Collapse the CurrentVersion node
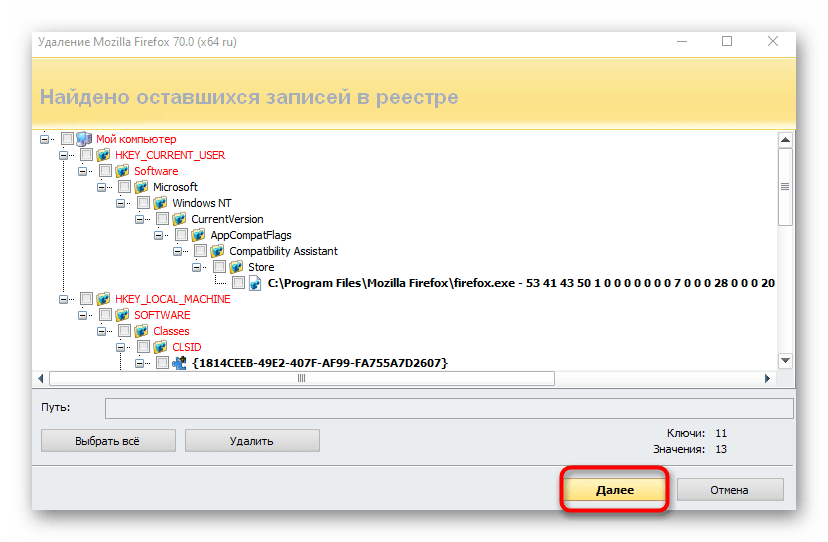 [x=139, y=219]
